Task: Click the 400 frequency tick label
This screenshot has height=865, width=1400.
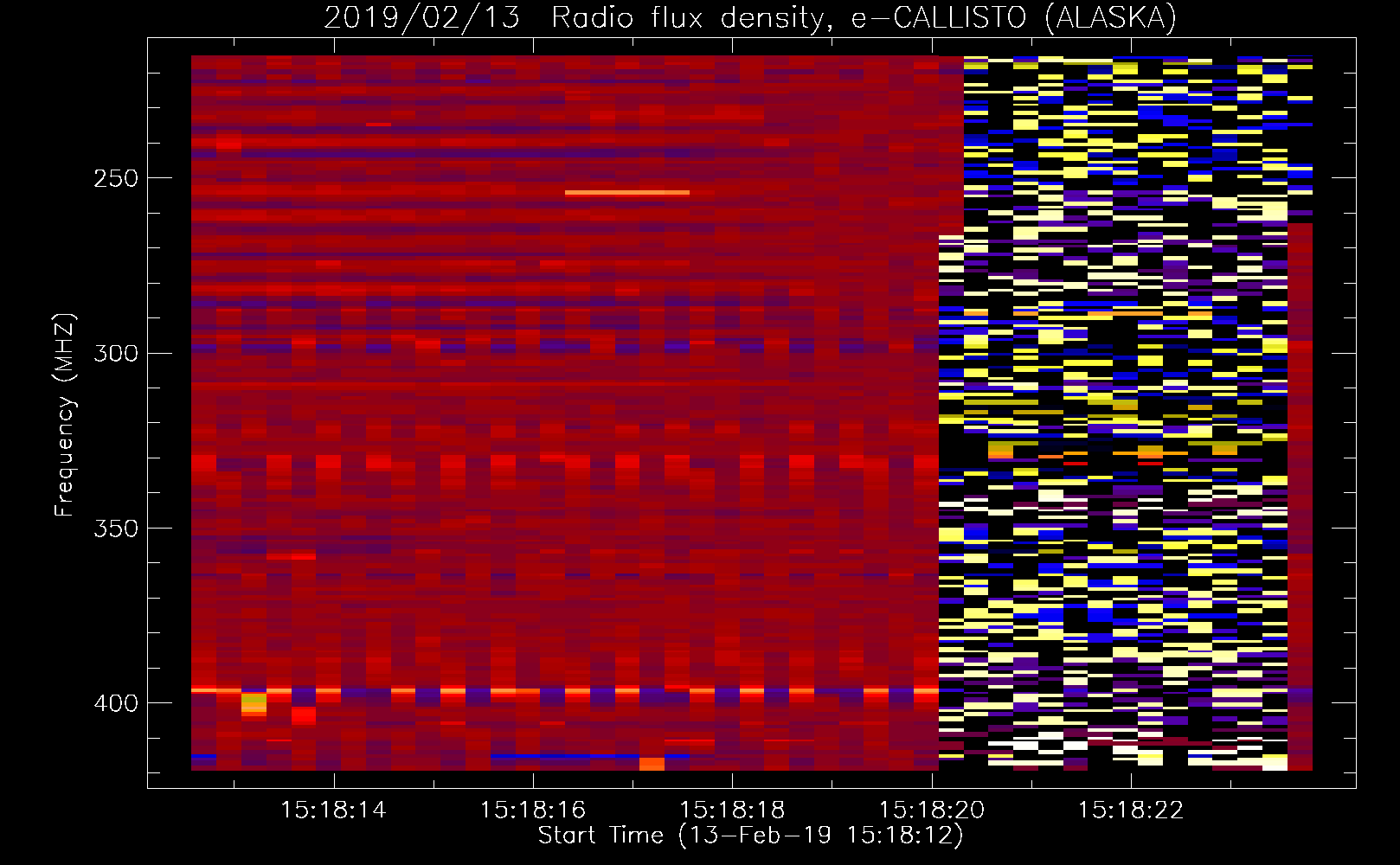Action: click(x=116, y=704)
